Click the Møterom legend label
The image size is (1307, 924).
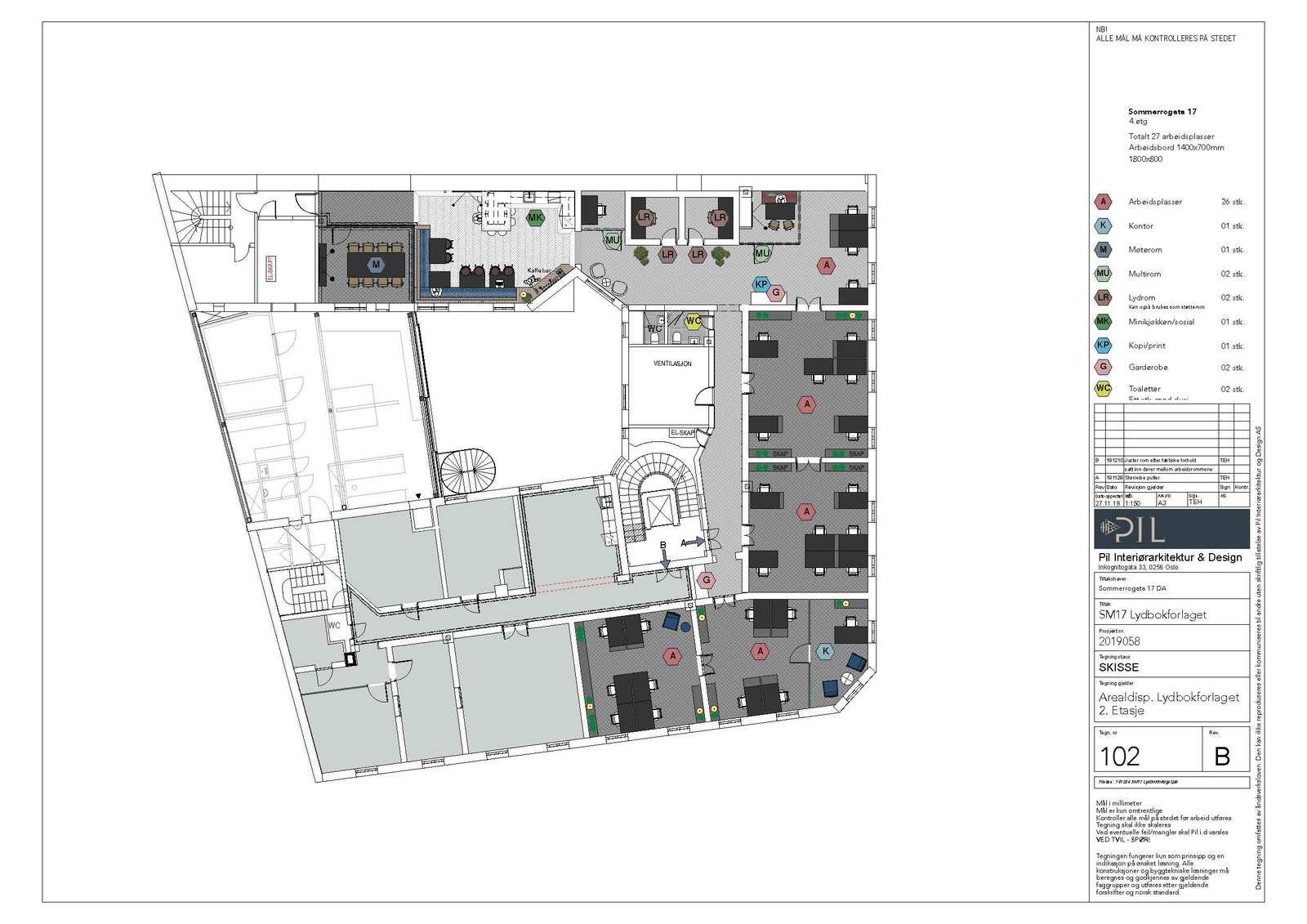pyautogui.click(x=1145, y=250)
